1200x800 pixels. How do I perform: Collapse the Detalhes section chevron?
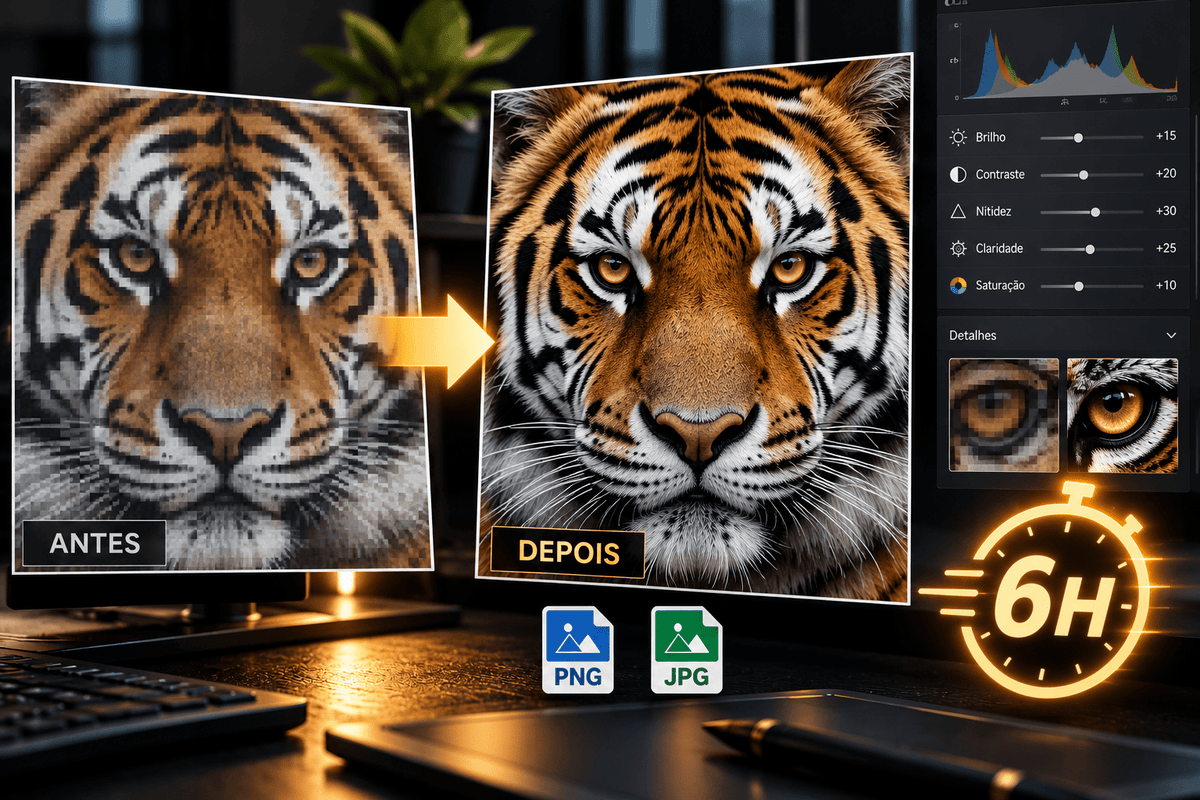pos(1172,336)
